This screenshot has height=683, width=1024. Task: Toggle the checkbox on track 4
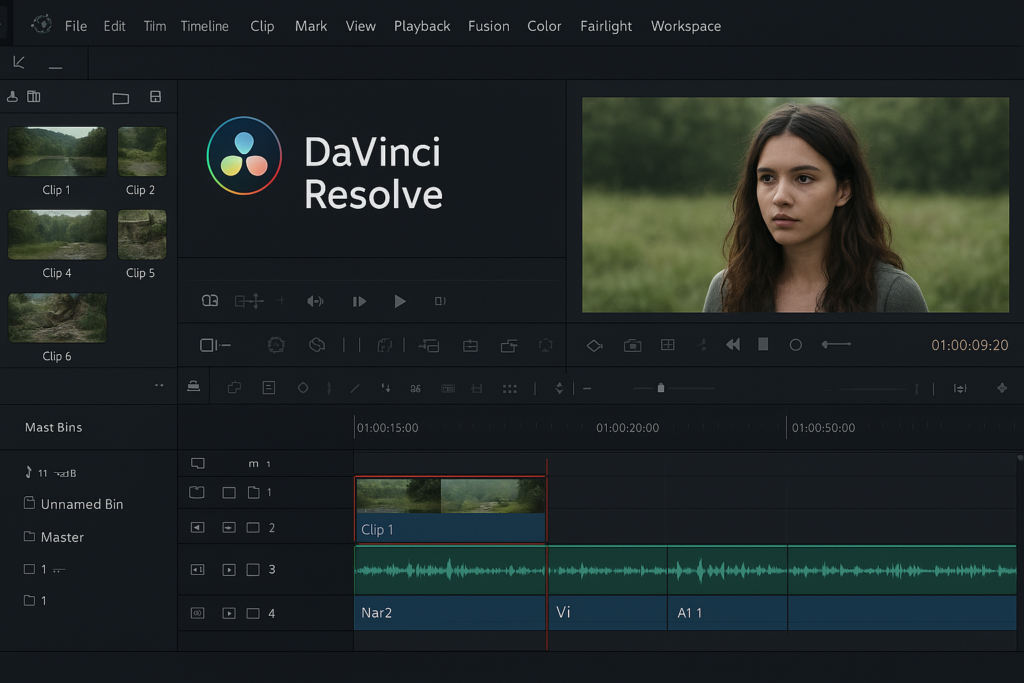(253, 613)
